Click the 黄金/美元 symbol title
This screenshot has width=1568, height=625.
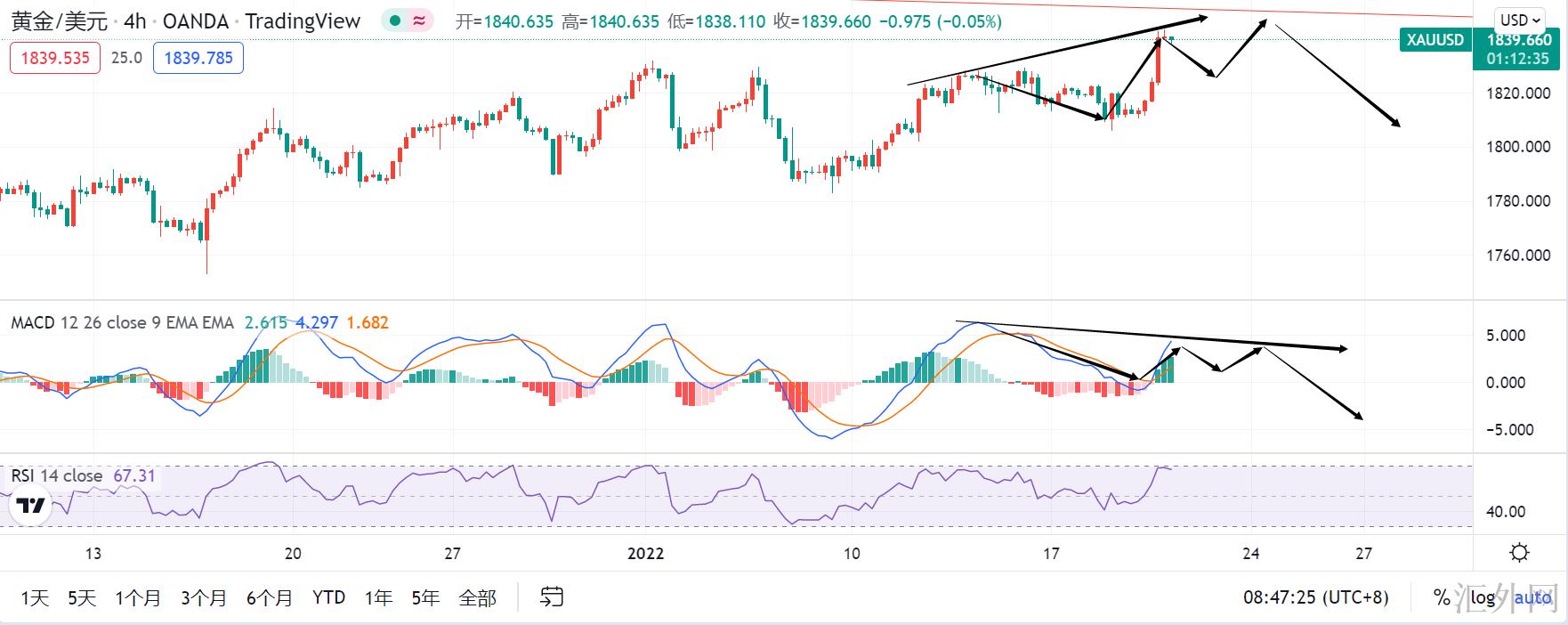(x=60, y=21)
